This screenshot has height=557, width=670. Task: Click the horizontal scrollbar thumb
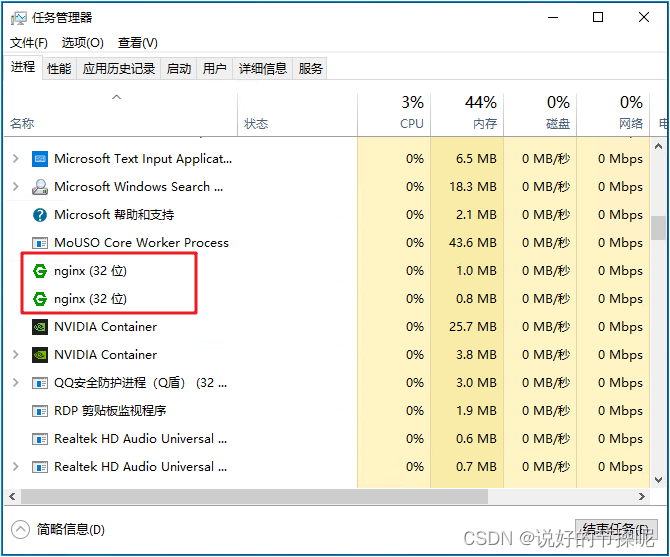(x=255, y=497)
